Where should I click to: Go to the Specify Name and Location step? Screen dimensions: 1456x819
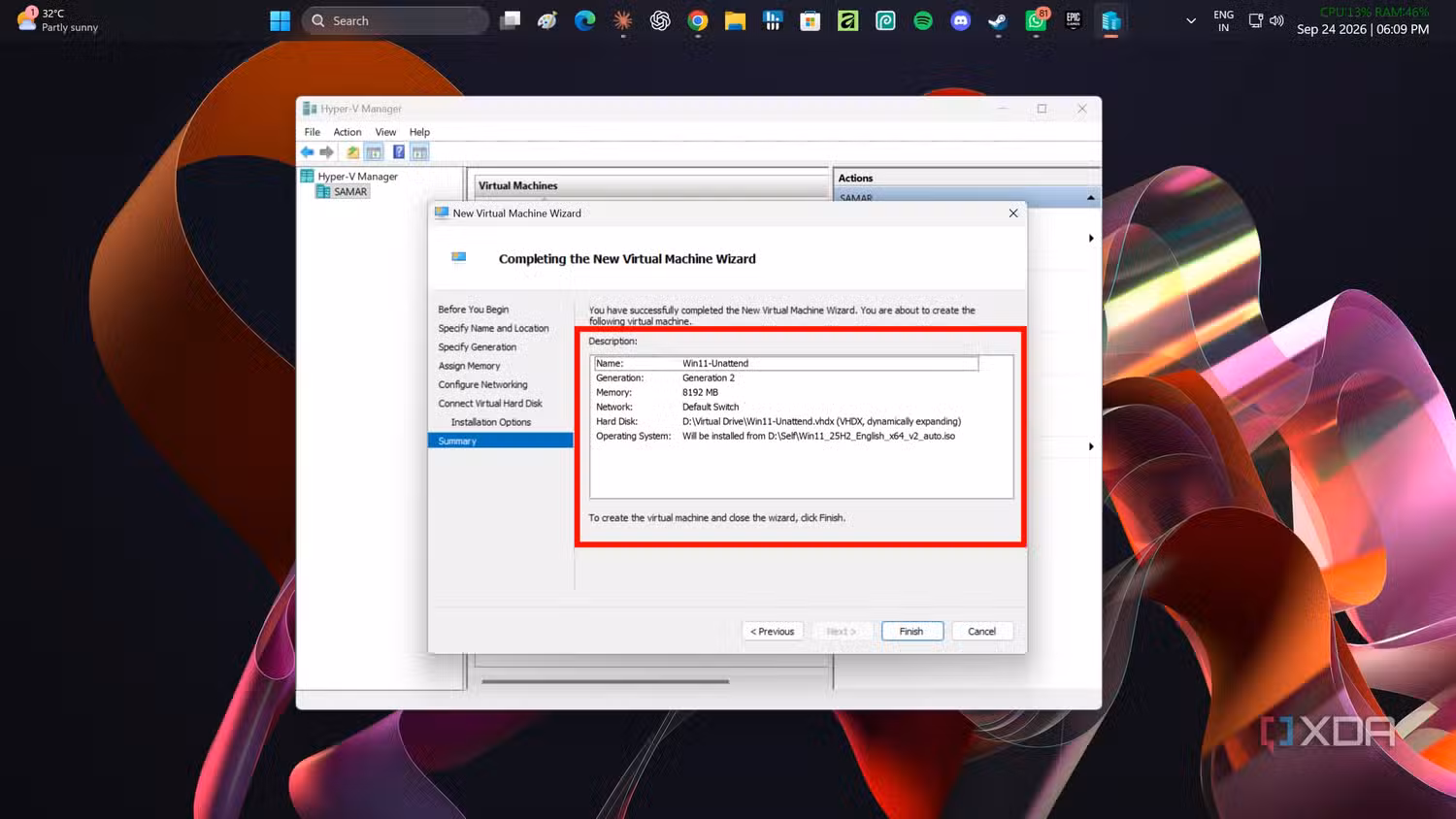(x=493, y=328)
